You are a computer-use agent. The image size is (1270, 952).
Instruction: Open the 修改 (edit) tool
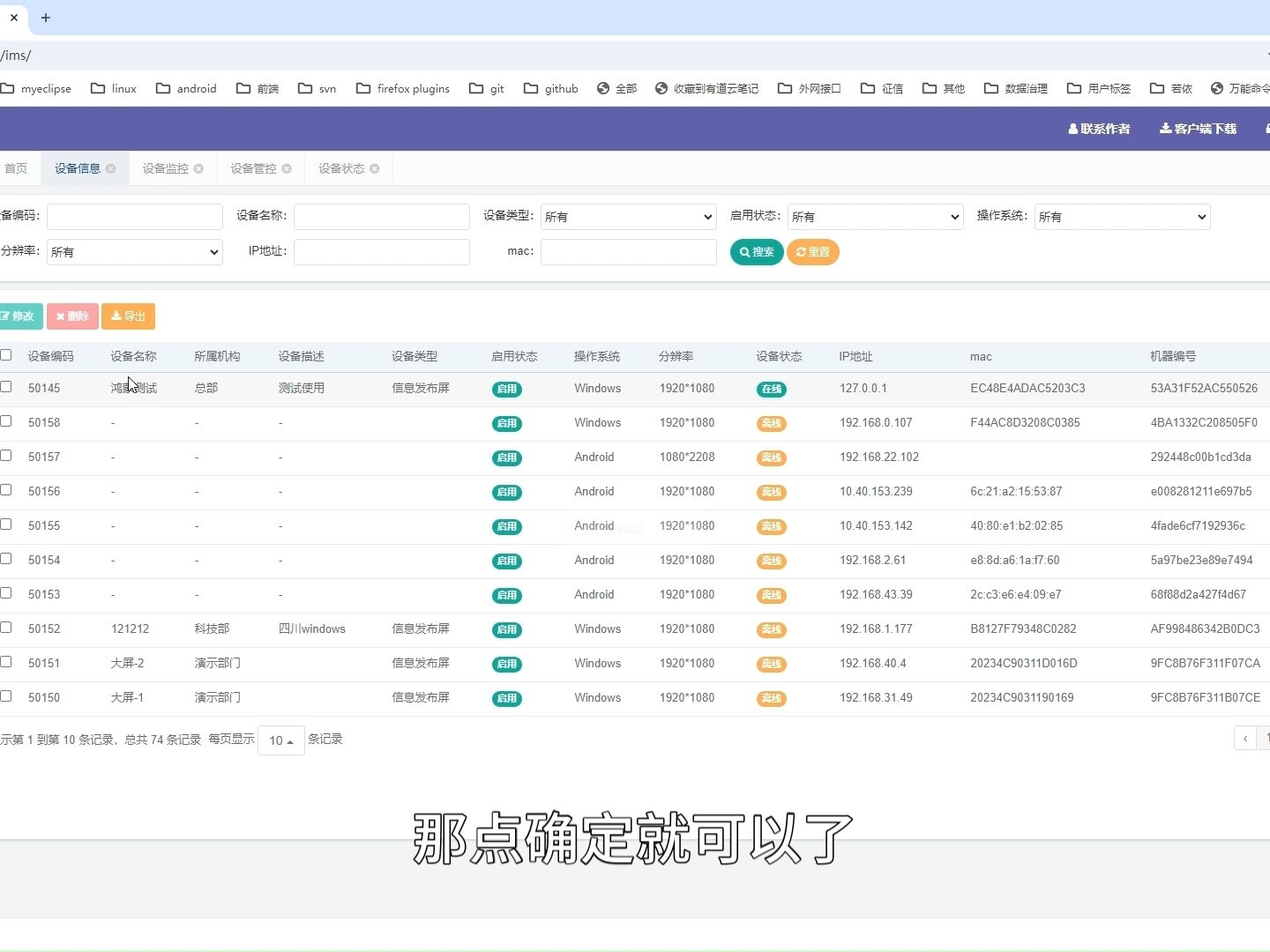[19, 316]
